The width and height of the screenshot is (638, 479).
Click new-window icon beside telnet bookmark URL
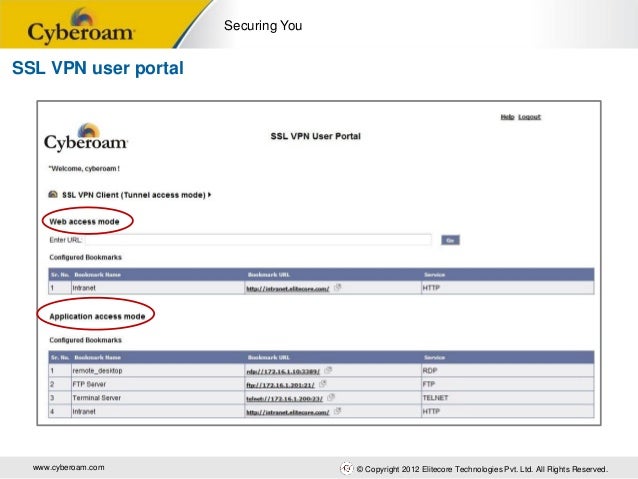click(x=331, y=397)
